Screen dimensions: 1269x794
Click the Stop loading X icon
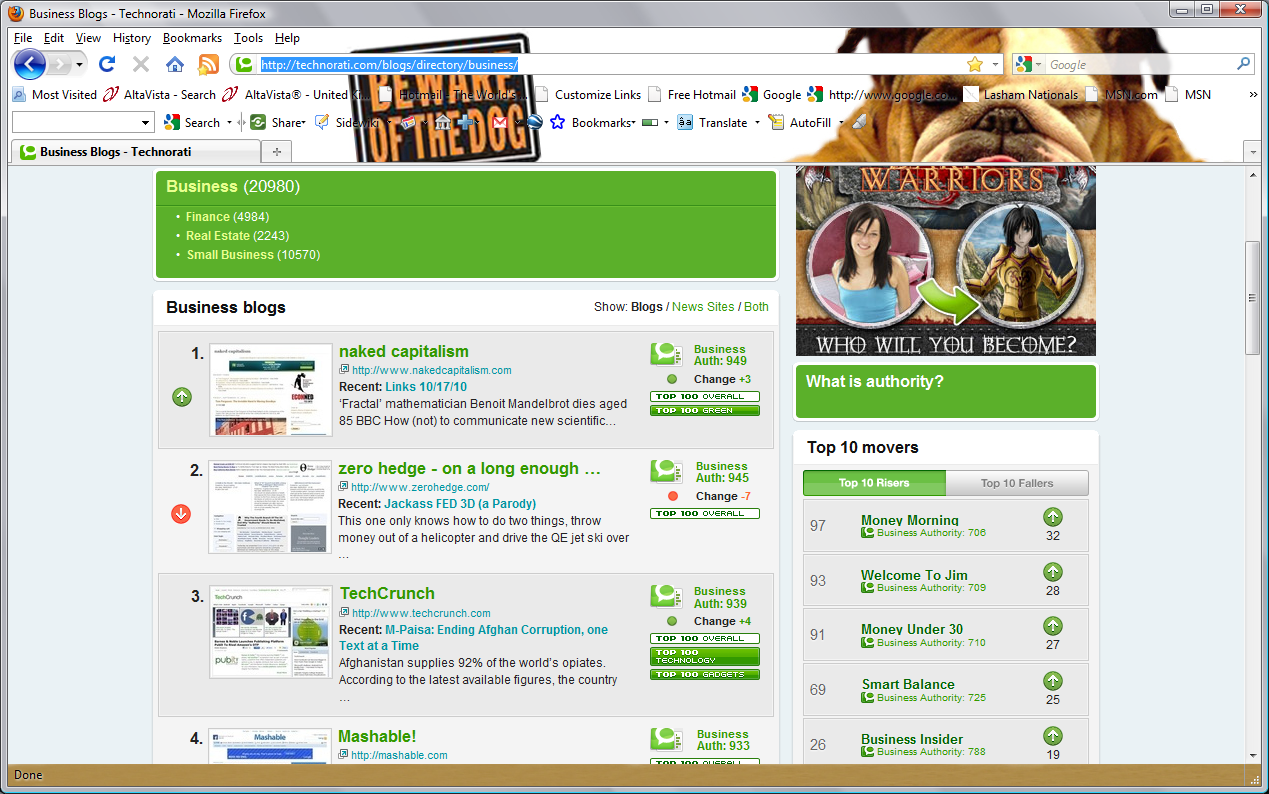point(141,64)
